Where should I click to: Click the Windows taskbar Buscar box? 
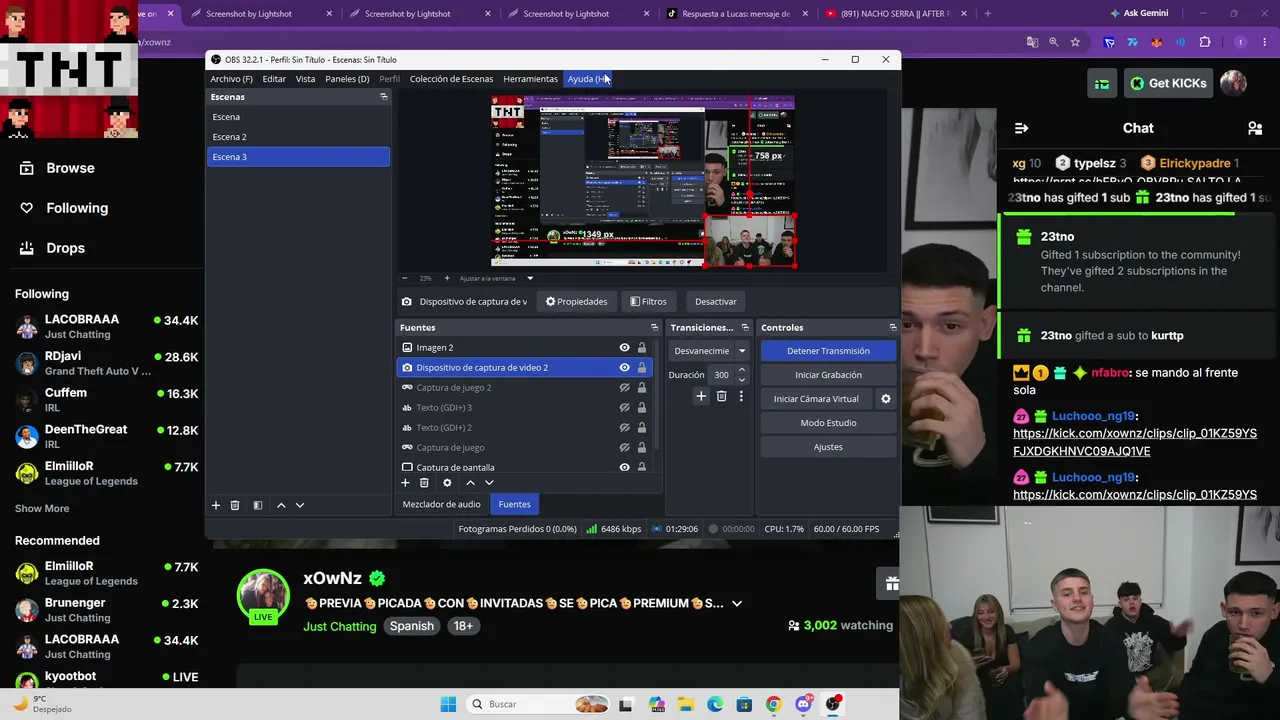point(539,704)
